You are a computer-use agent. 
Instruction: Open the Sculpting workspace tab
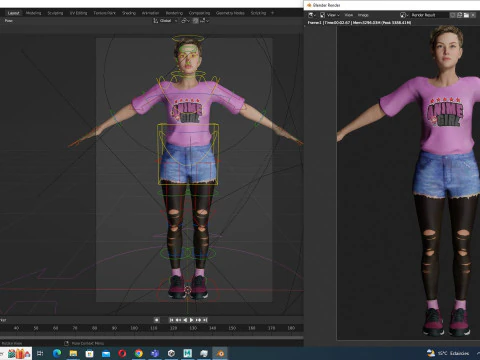pyautogui.click(x=55, y=13)
